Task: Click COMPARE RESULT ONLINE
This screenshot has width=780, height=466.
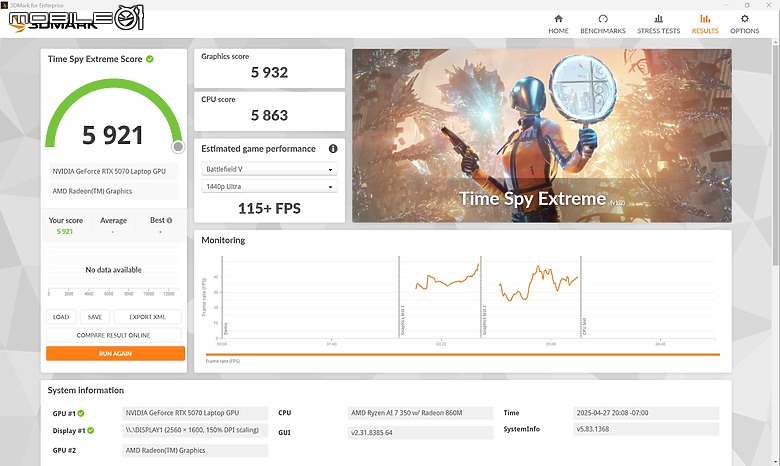Action: (113, 335)
